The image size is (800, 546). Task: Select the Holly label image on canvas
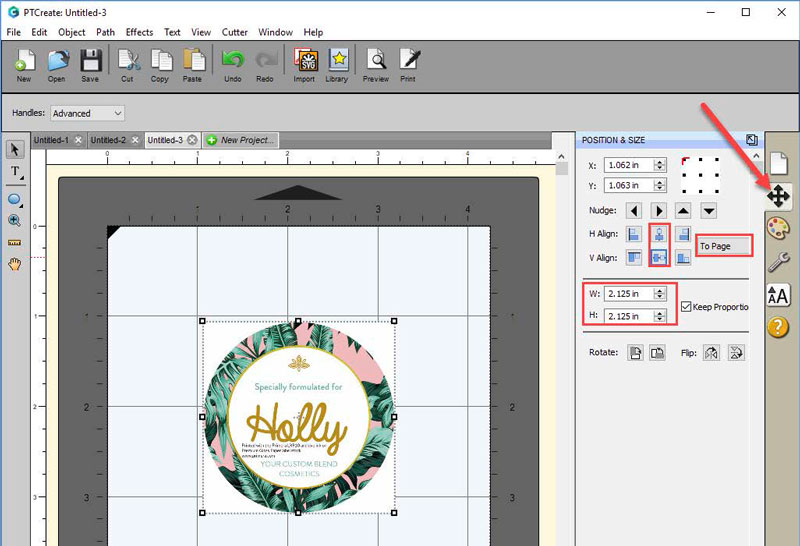pos(298,417)
